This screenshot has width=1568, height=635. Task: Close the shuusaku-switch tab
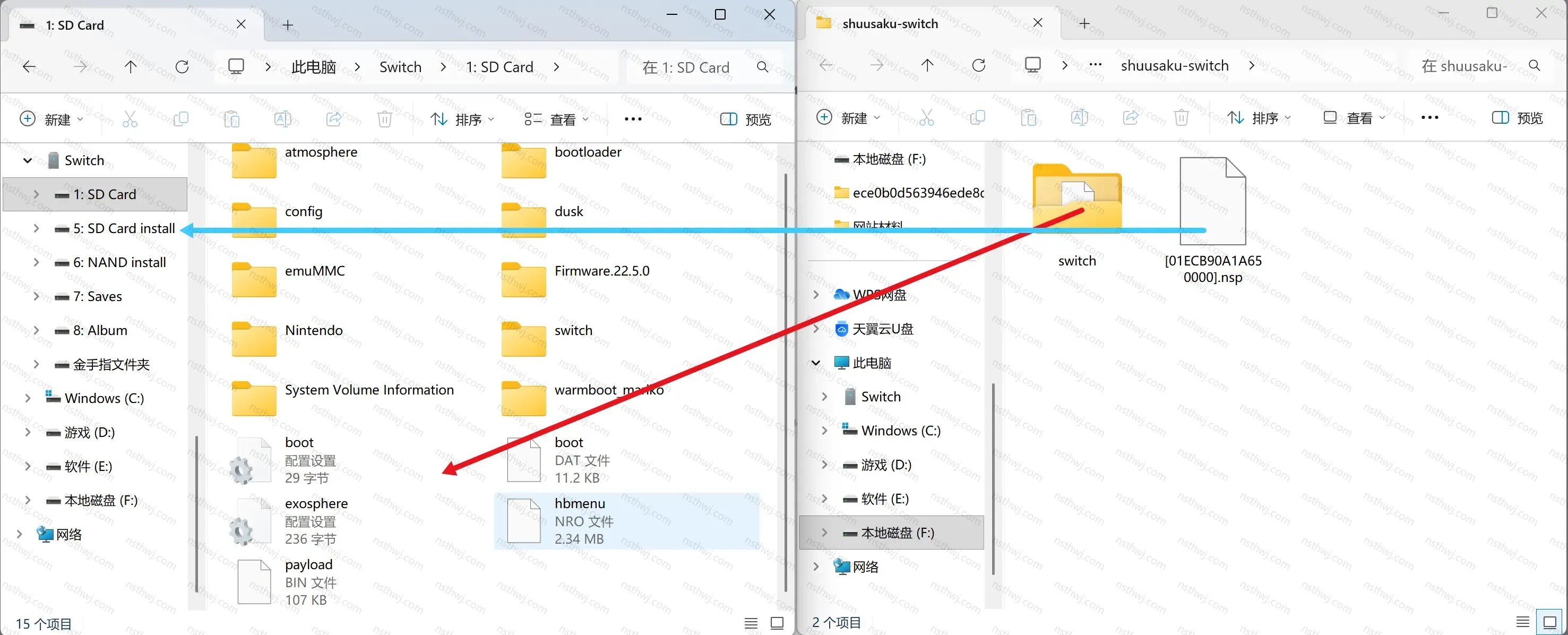tap(1038, 23)
